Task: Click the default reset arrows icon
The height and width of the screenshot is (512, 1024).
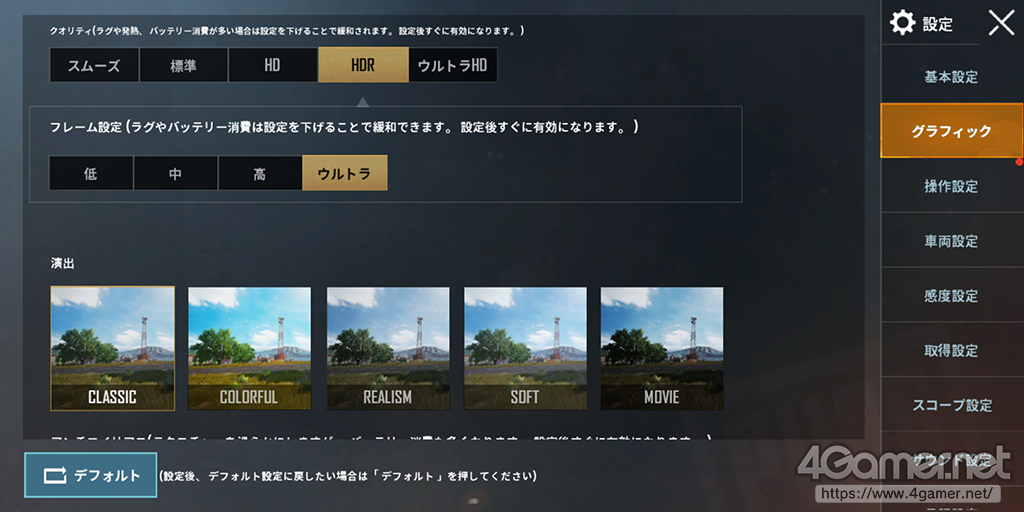Action: [x=55, y=475]
